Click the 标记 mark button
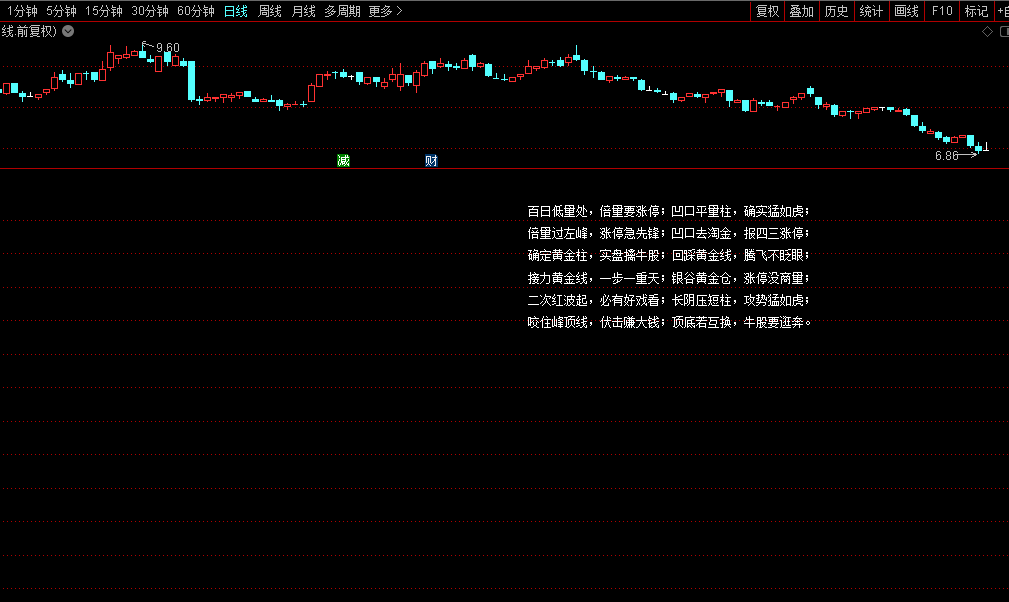 tap(975, 11)
